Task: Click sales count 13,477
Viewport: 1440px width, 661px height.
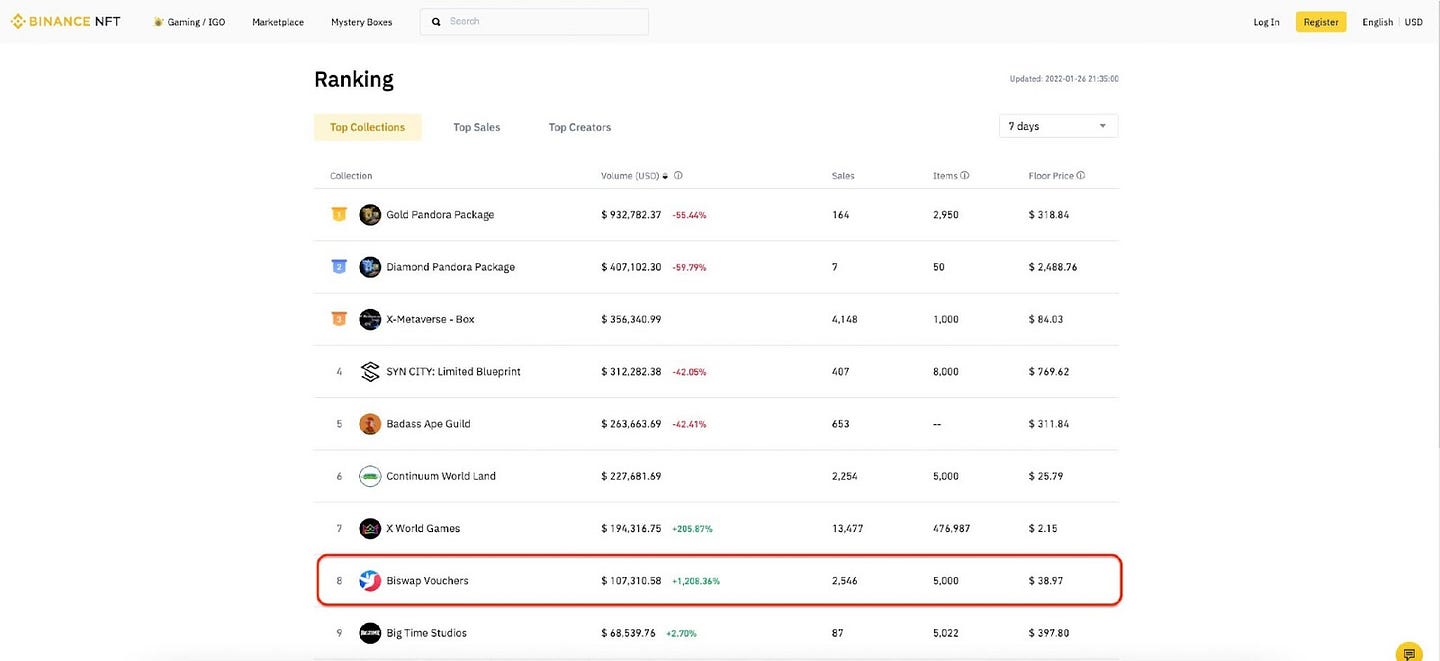Action: (x=847, y=528)
